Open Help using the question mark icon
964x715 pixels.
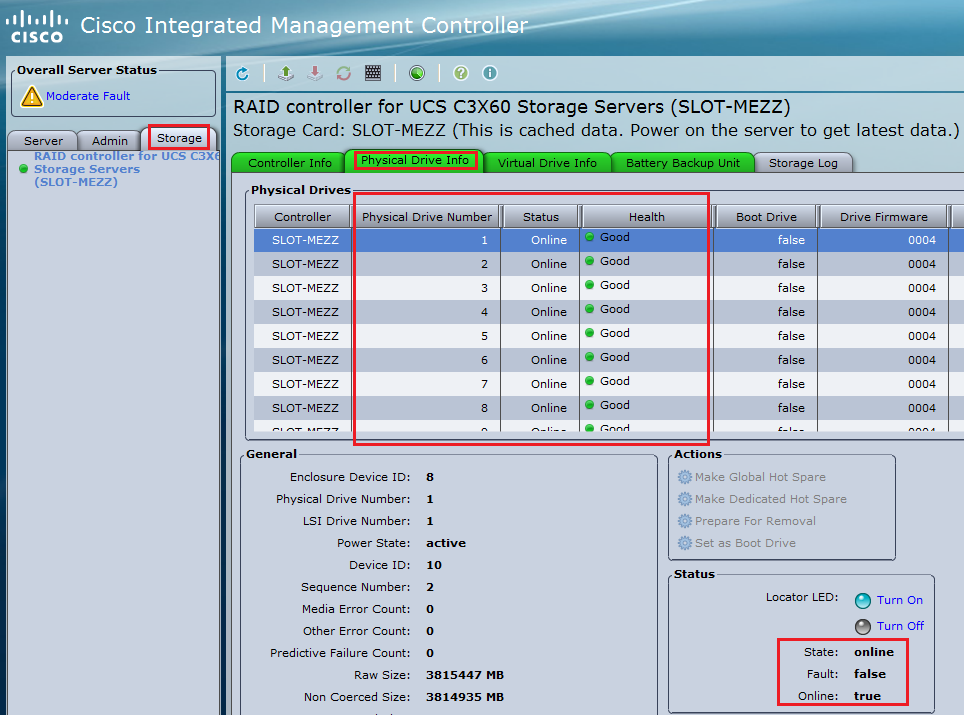(x=459, y=72)
